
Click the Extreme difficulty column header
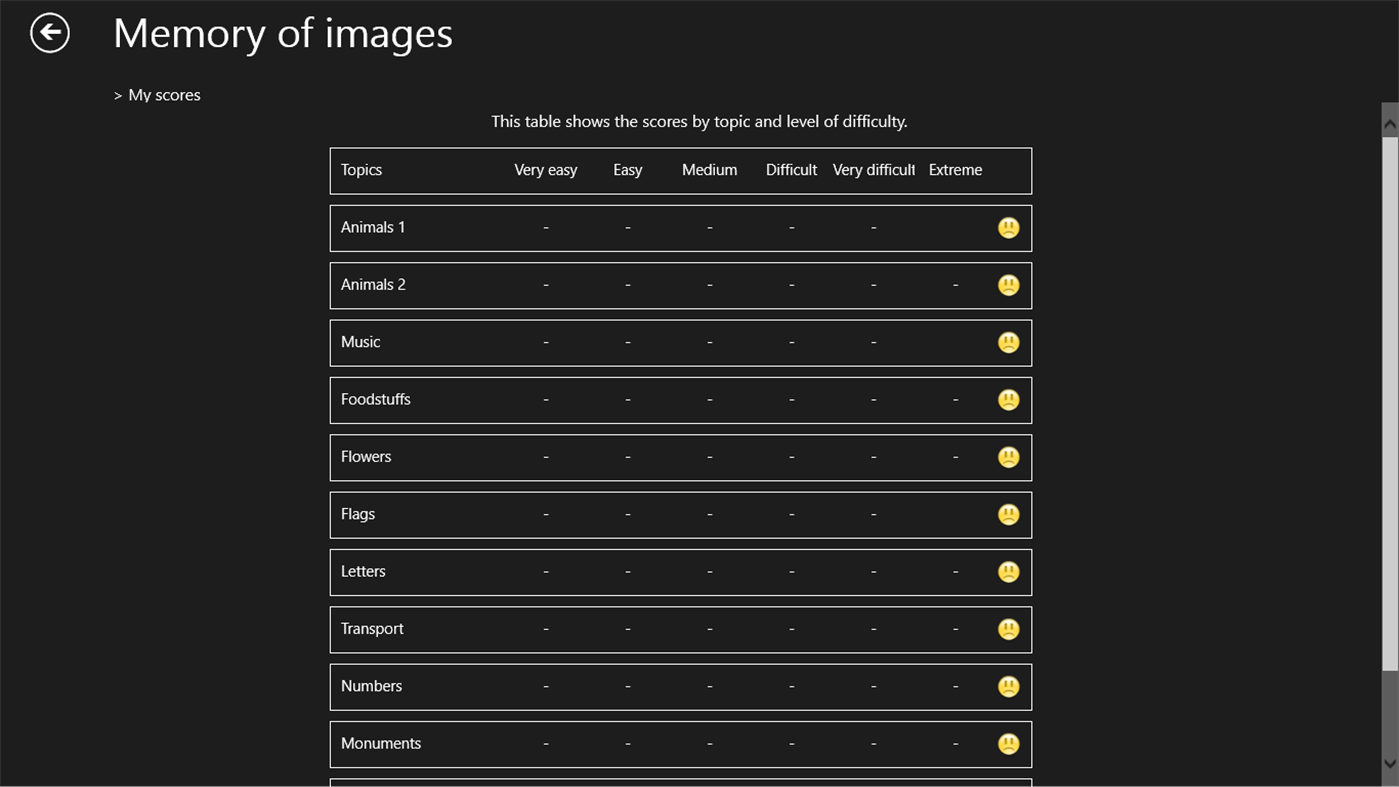coord(954,170)
